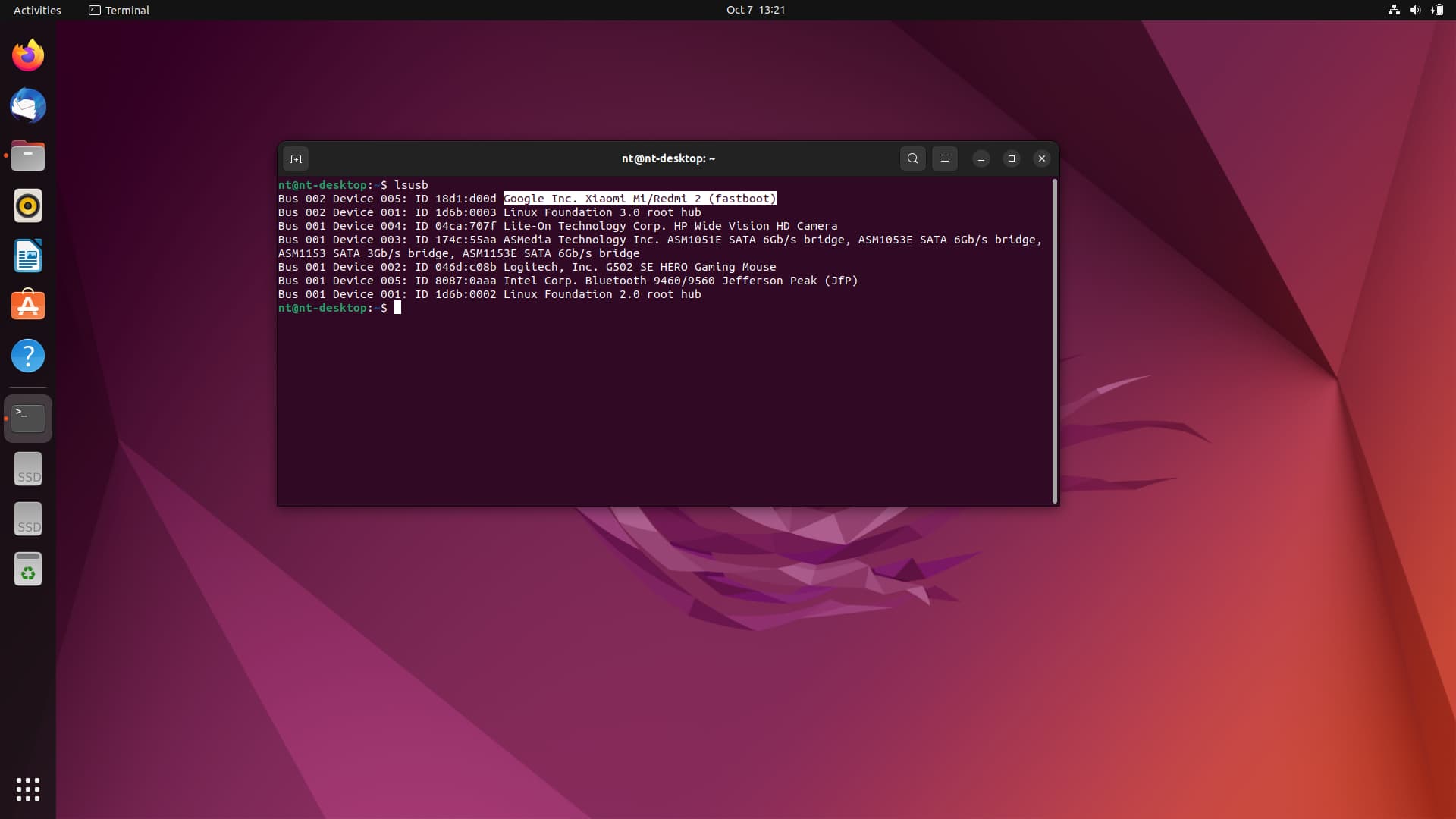
Task: Click Activities in the top bar
Action: tap(37, 10)
